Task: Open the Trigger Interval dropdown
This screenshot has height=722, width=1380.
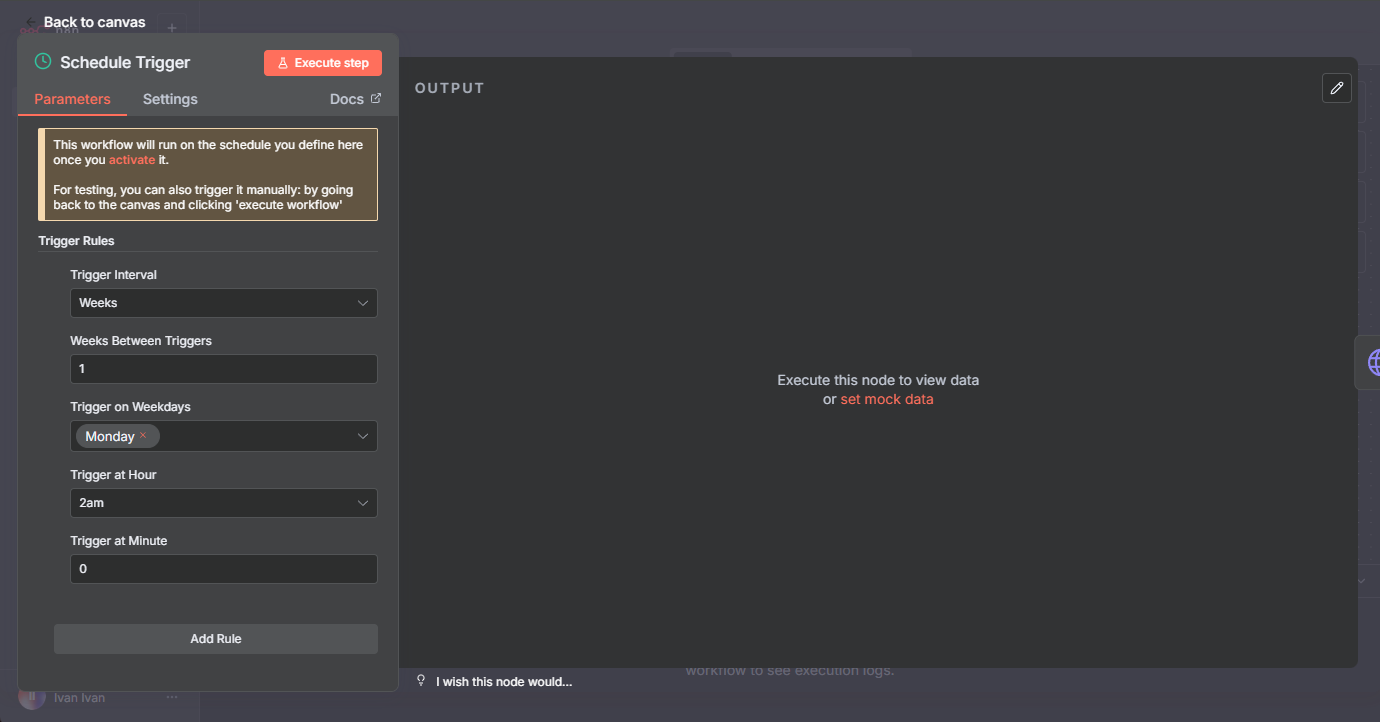Action: tap(223, 303)
